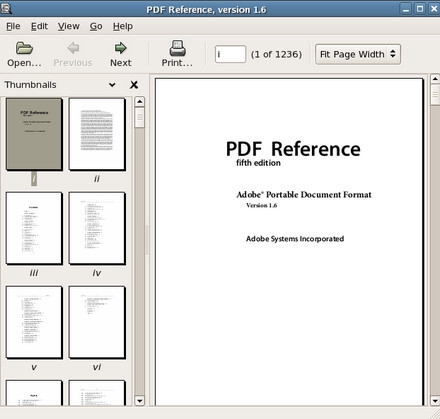Open the View menu
Screen dimensions: 440x419
coord(69,26)
